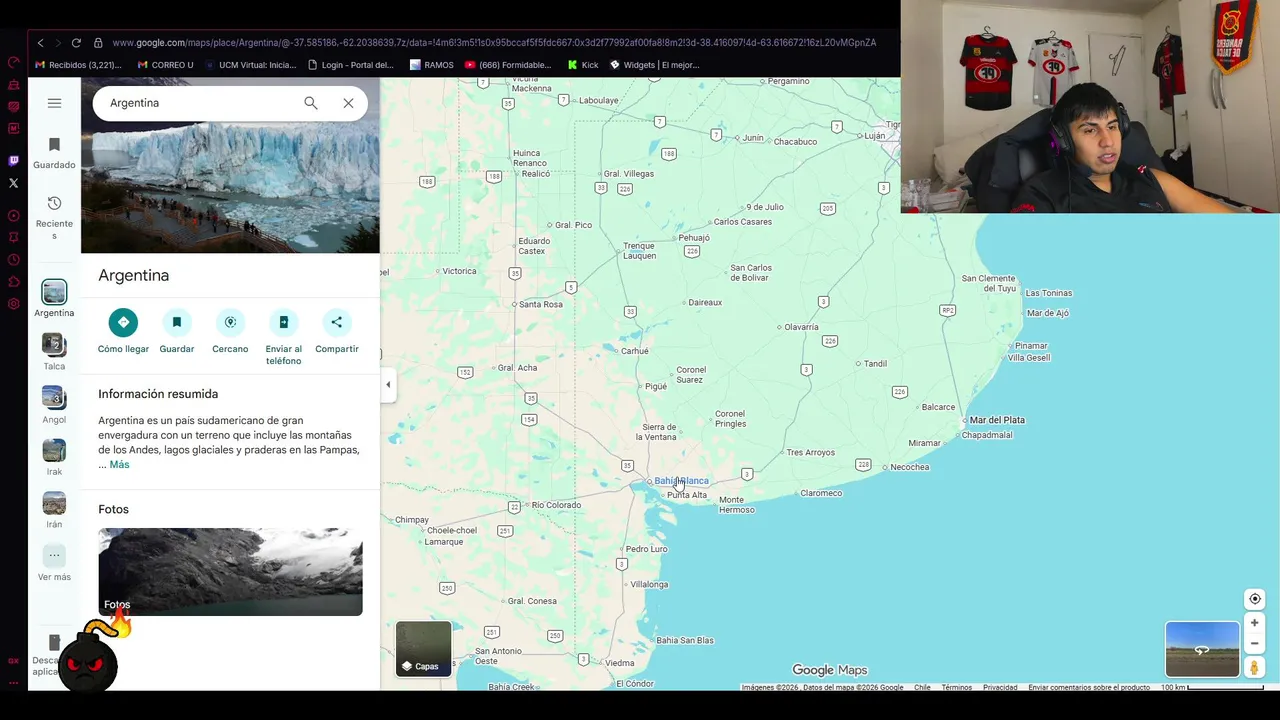Open the RAMOS bookmark

tap(432, 65)
